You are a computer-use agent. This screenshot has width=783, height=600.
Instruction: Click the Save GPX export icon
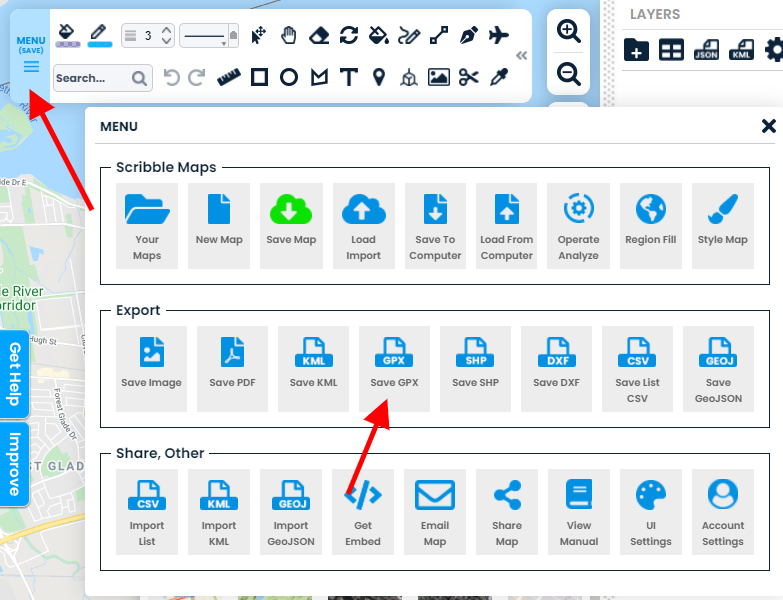click(394, 367)
